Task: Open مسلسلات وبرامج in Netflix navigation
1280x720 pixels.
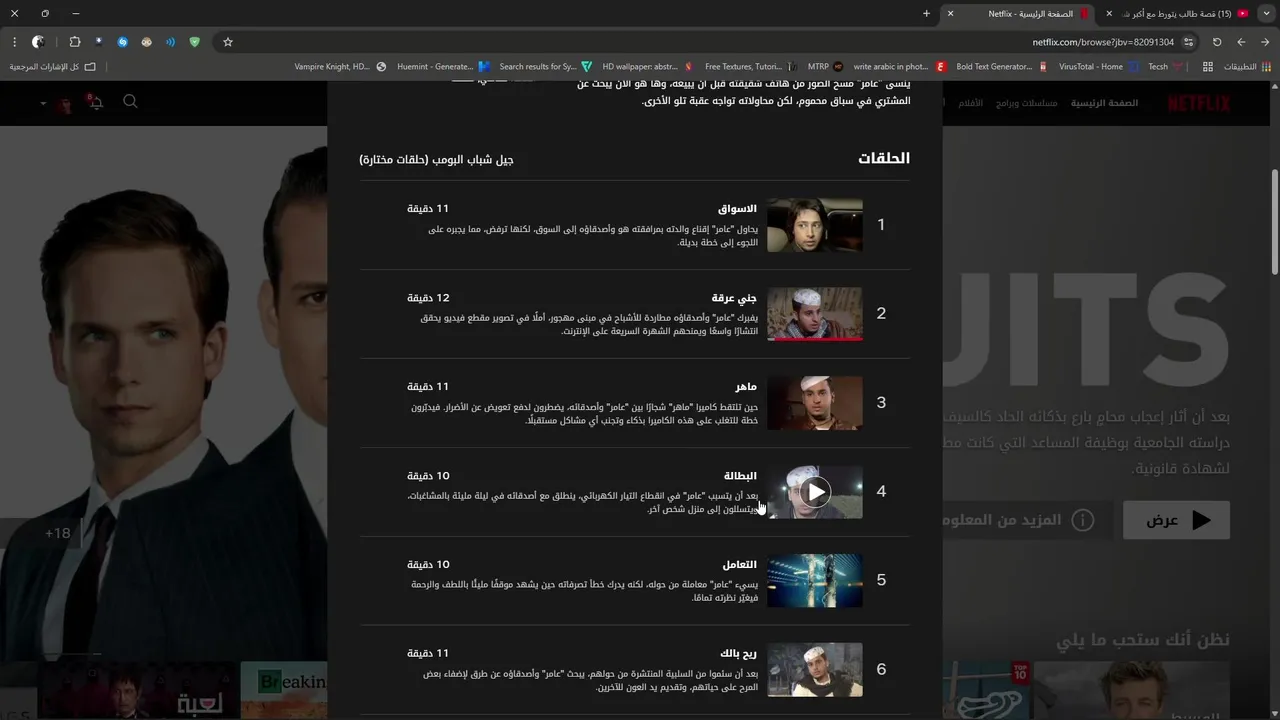Action: (x=1027, y=103)
